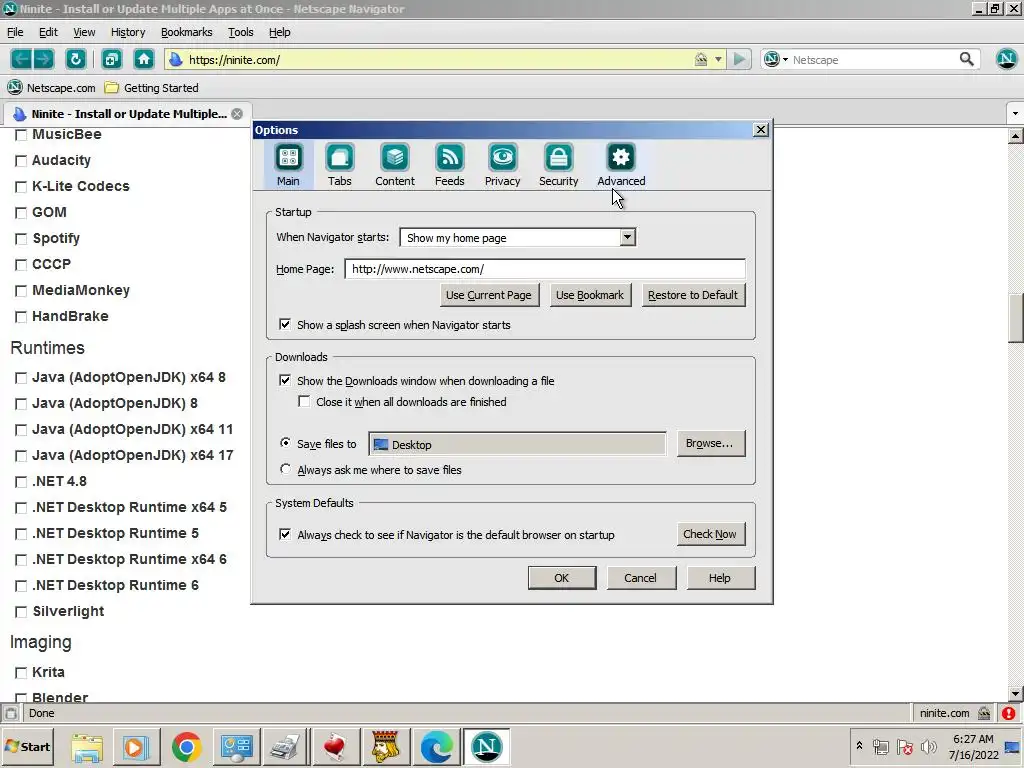Open the View menu
Image resolution: width=1024 pixels, height=768 pixels.
(x=84, y=32)
